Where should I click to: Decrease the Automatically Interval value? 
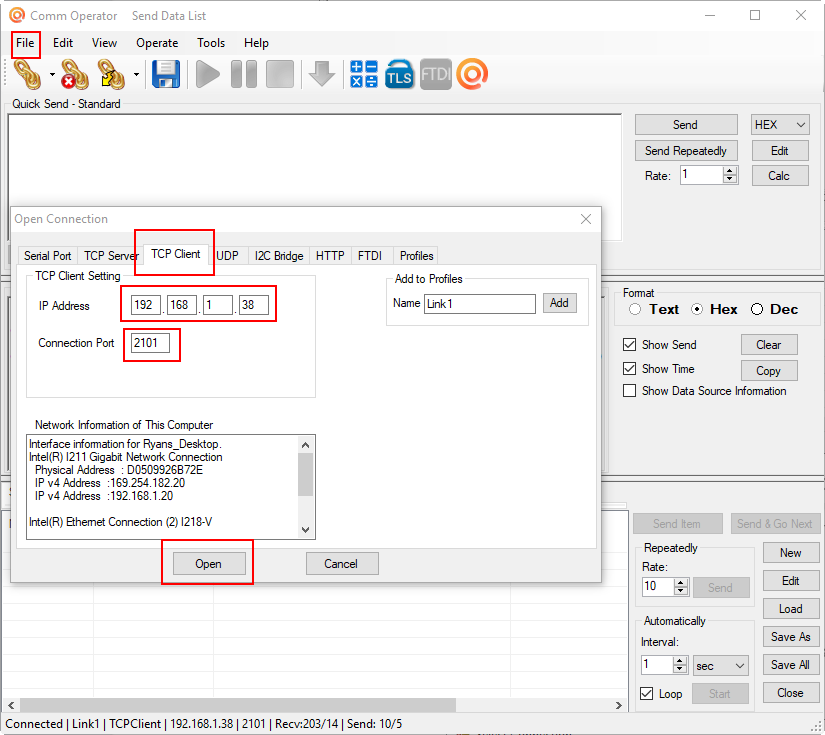click(680, 669)
